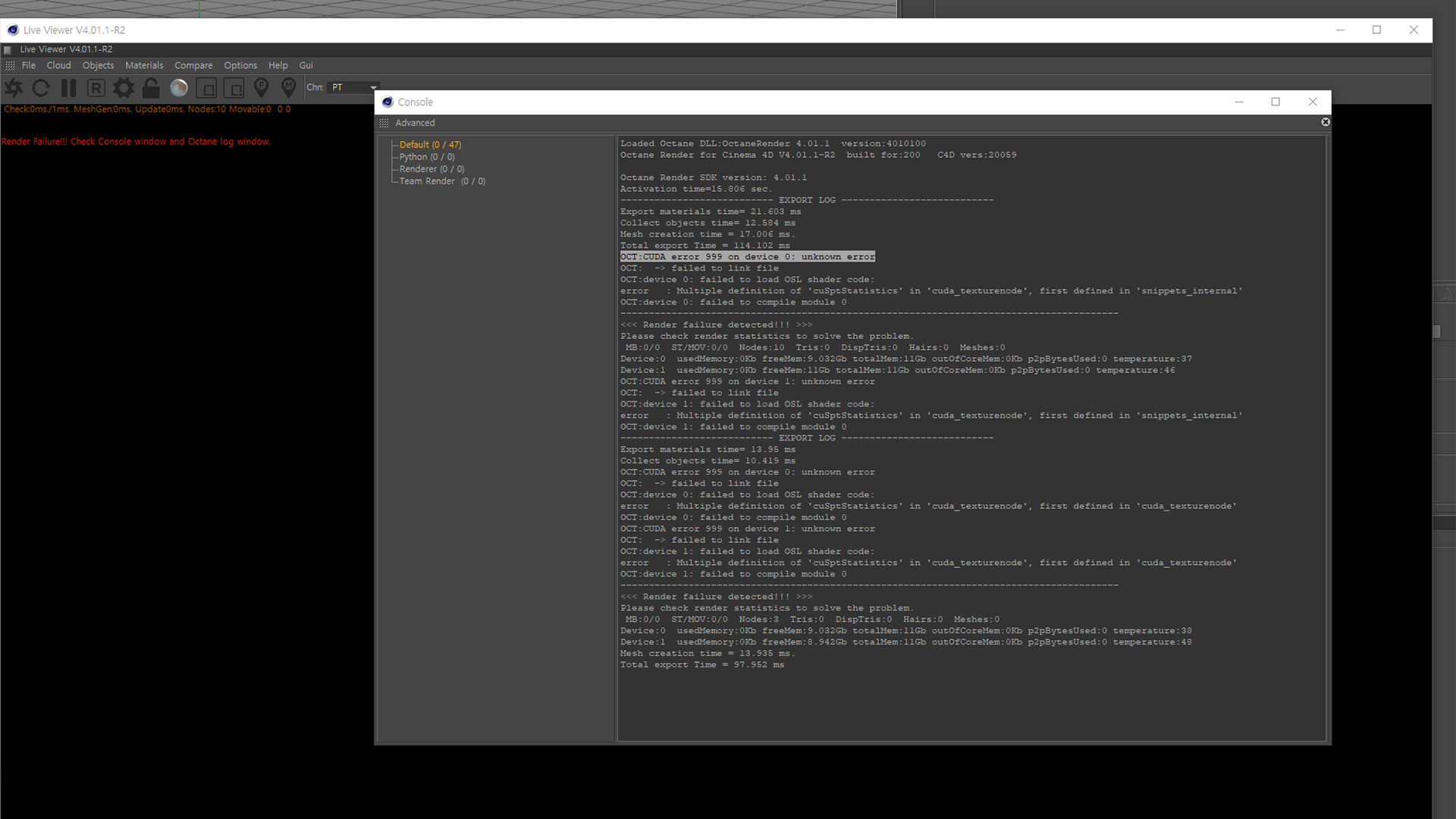Open the Materials menu
The height and width of the screenshot is (819, 1456).
[x=144, y=65]
